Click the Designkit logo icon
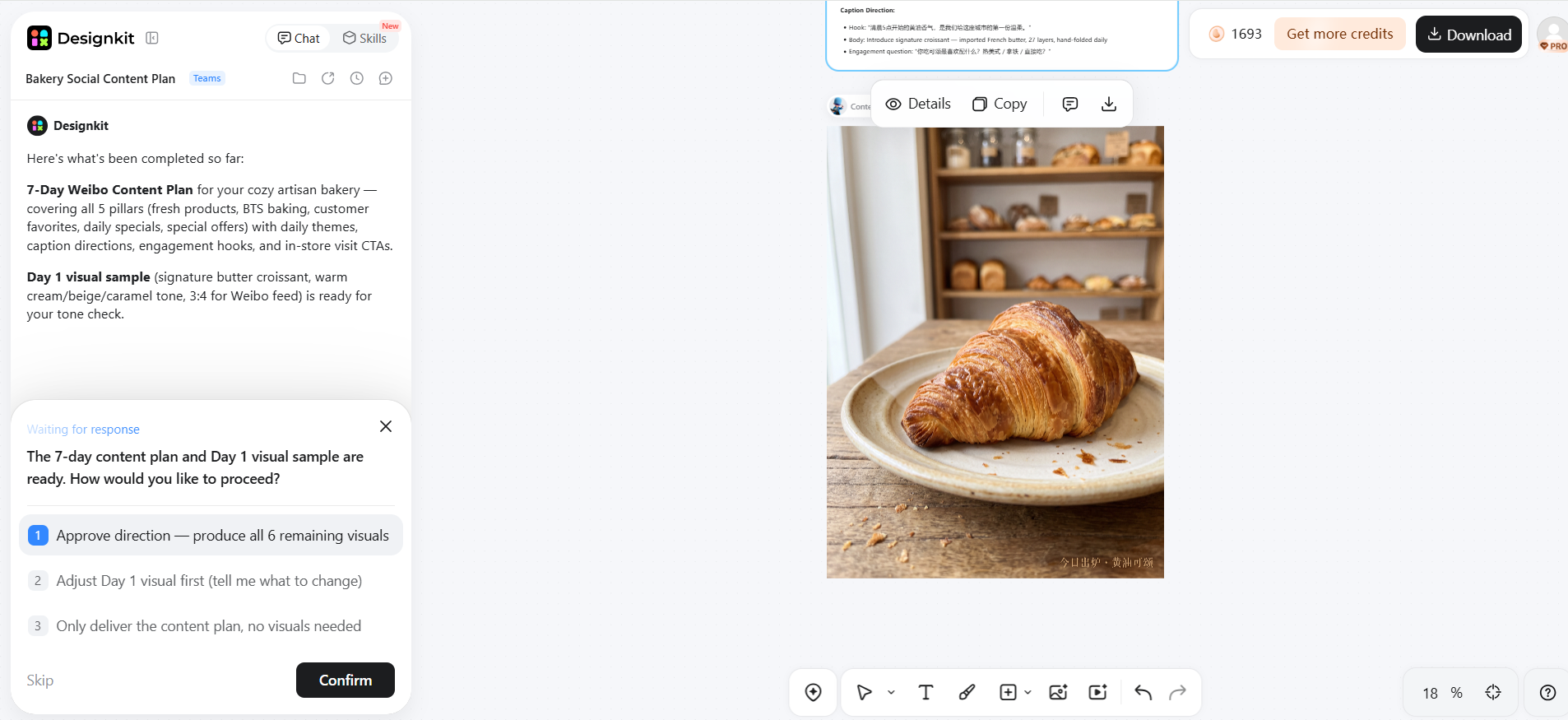 click(39, 38)
